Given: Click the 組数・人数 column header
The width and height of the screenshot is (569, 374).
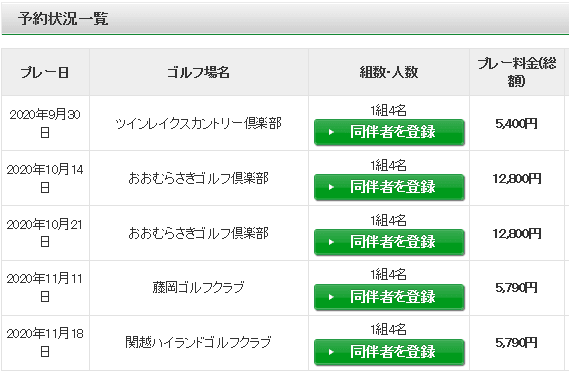Looking at the screenshot, I should 389,72.
